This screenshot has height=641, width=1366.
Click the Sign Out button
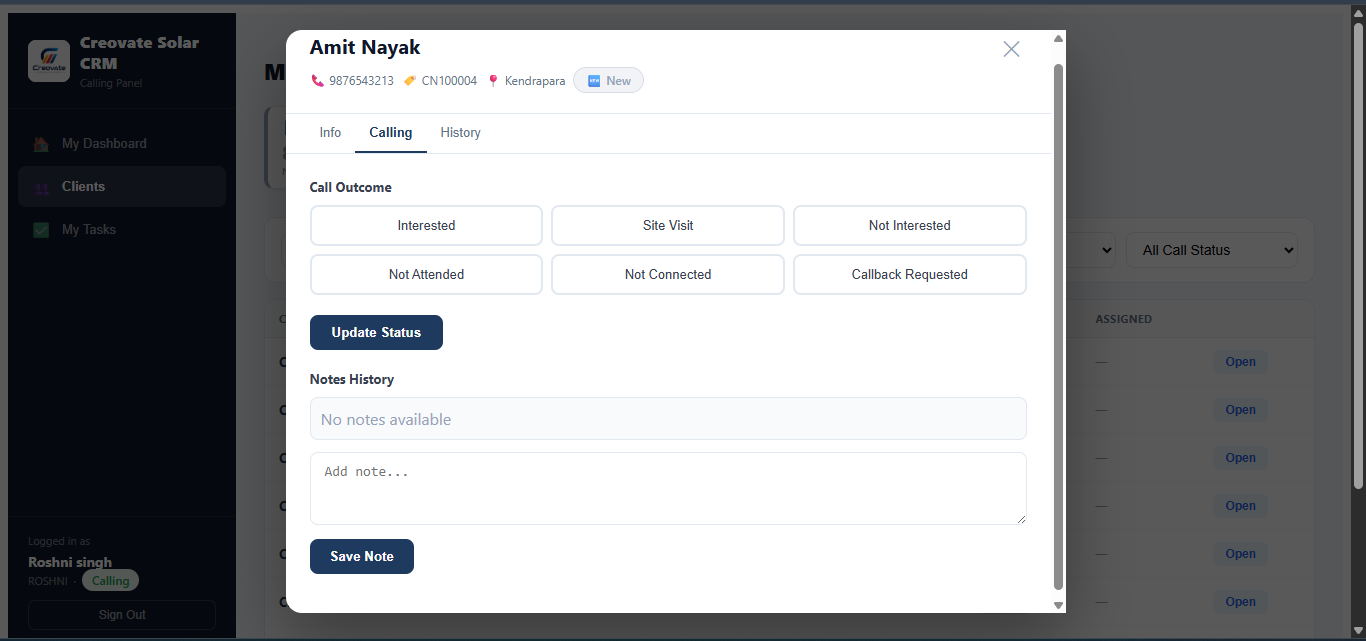(122, 615)
